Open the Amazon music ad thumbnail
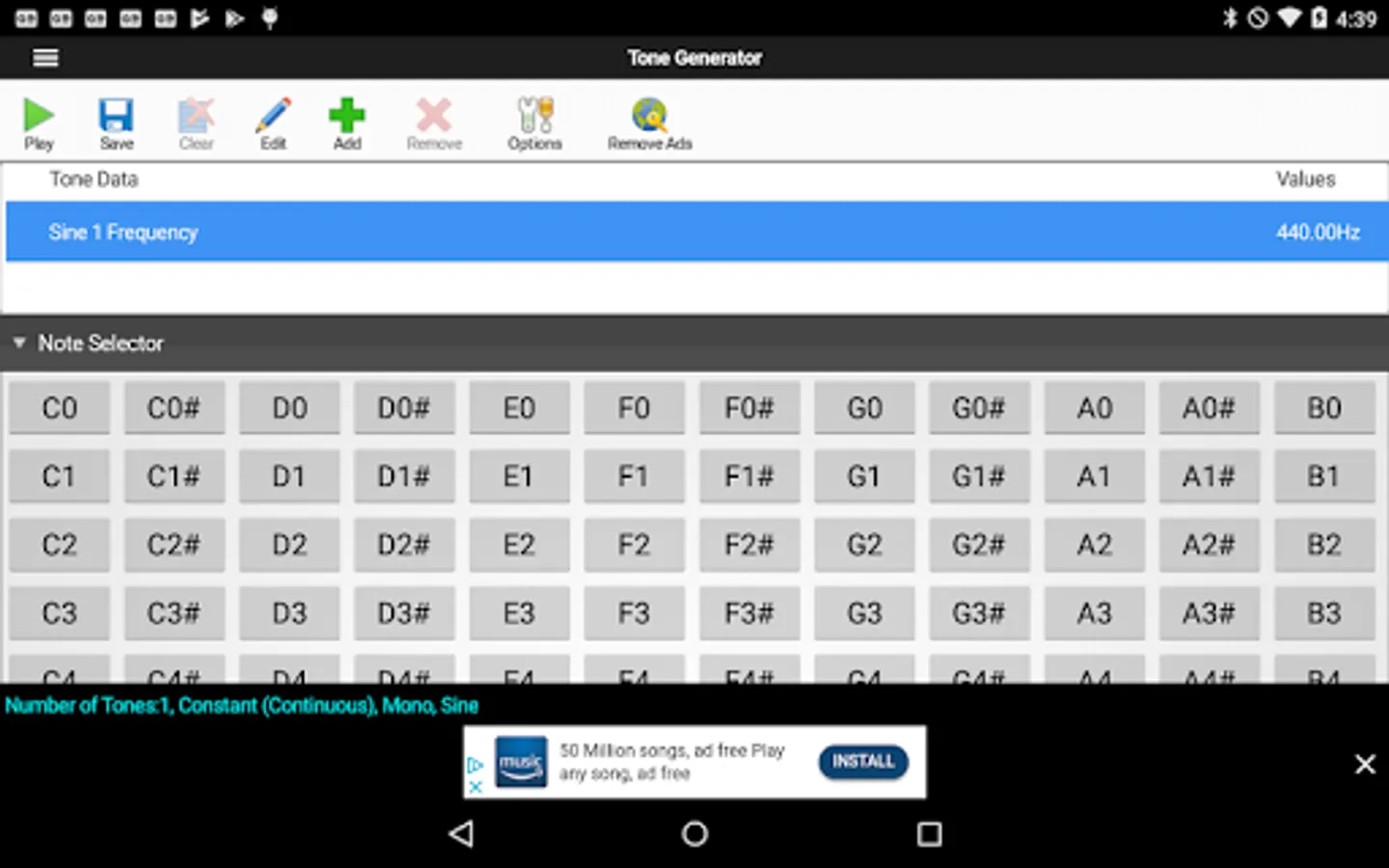This screenshot has height=868, width=1389. (521, 762)
